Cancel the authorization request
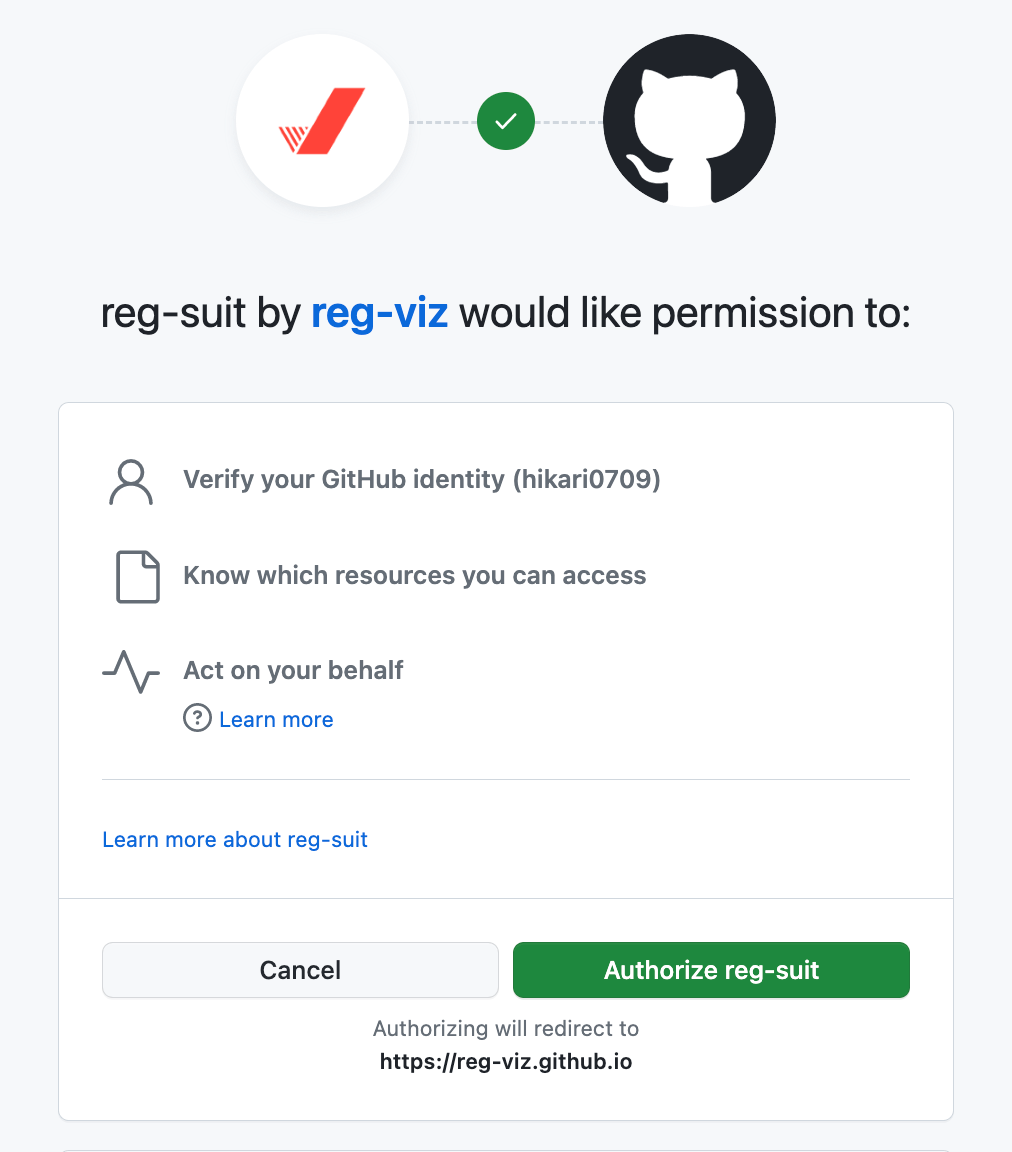The image size is (1012, 1152). [300, 970]
